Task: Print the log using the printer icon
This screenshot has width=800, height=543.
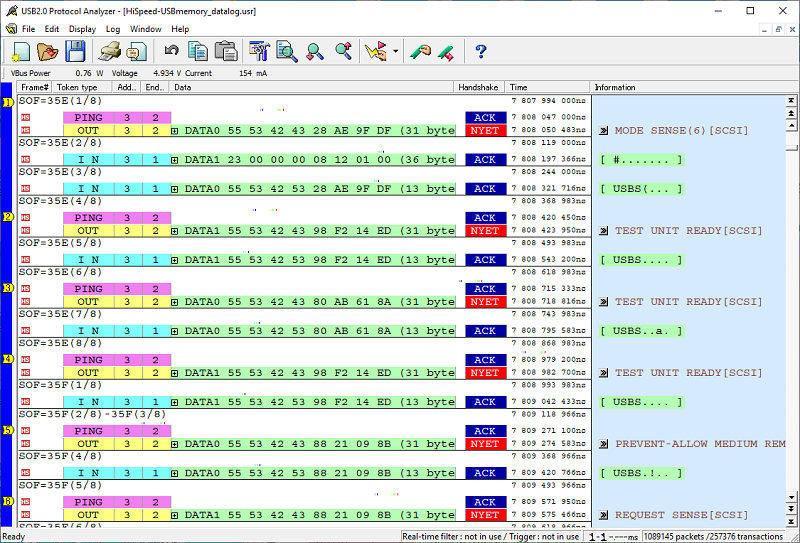Action: pyautogui.click(x=110, y=52)
